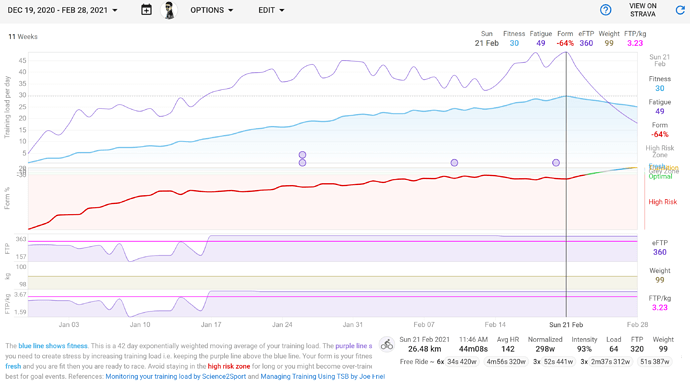This screenshot has height=383, width=690.
Task: Open the help question mark icon
Action: (x=606, y=10)
